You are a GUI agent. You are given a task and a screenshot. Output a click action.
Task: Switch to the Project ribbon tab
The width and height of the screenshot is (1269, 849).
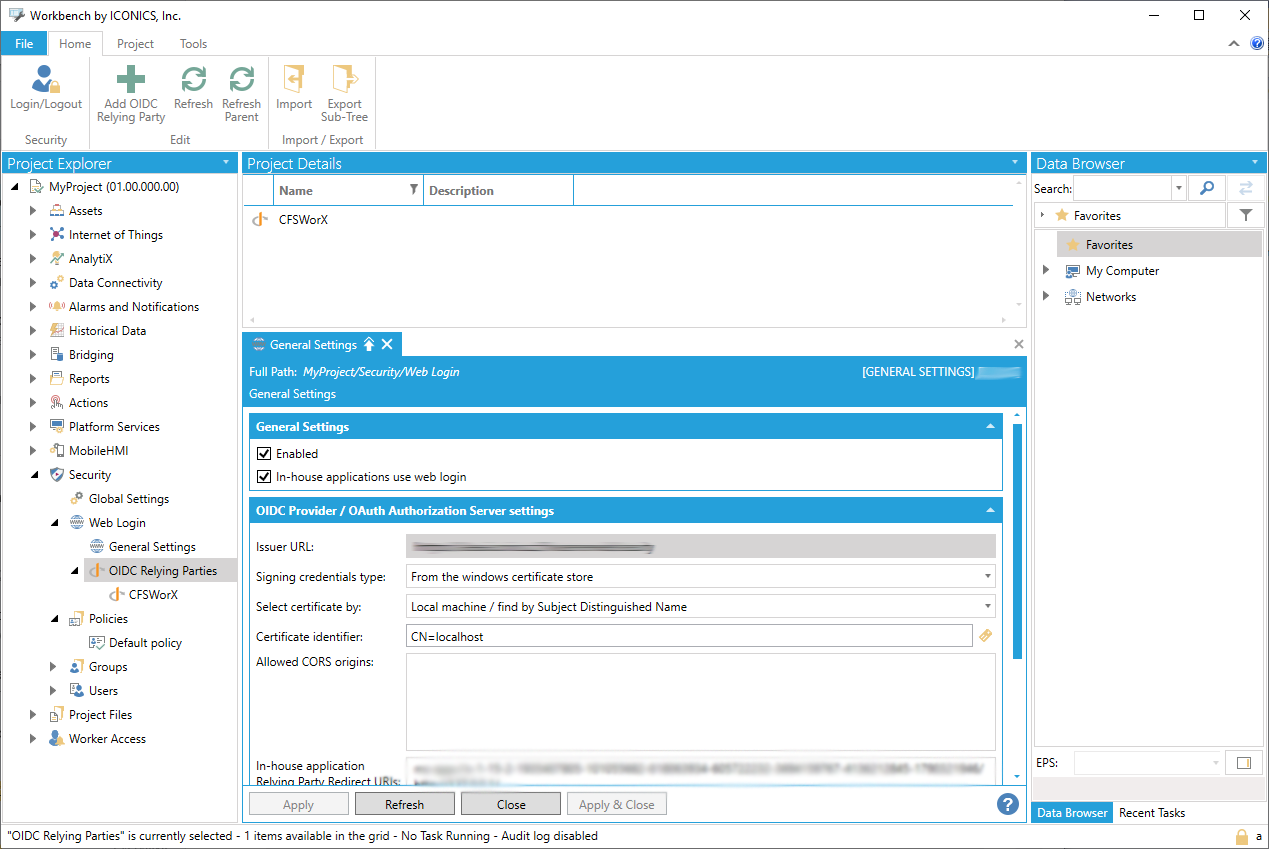click(135, 44)
